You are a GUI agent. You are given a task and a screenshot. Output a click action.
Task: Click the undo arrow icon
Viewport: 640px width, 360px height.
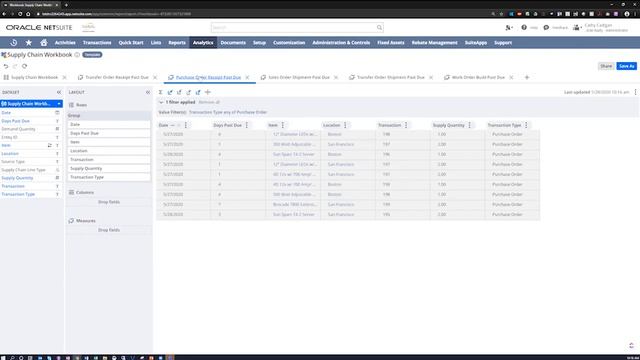[x=6, y=66]
